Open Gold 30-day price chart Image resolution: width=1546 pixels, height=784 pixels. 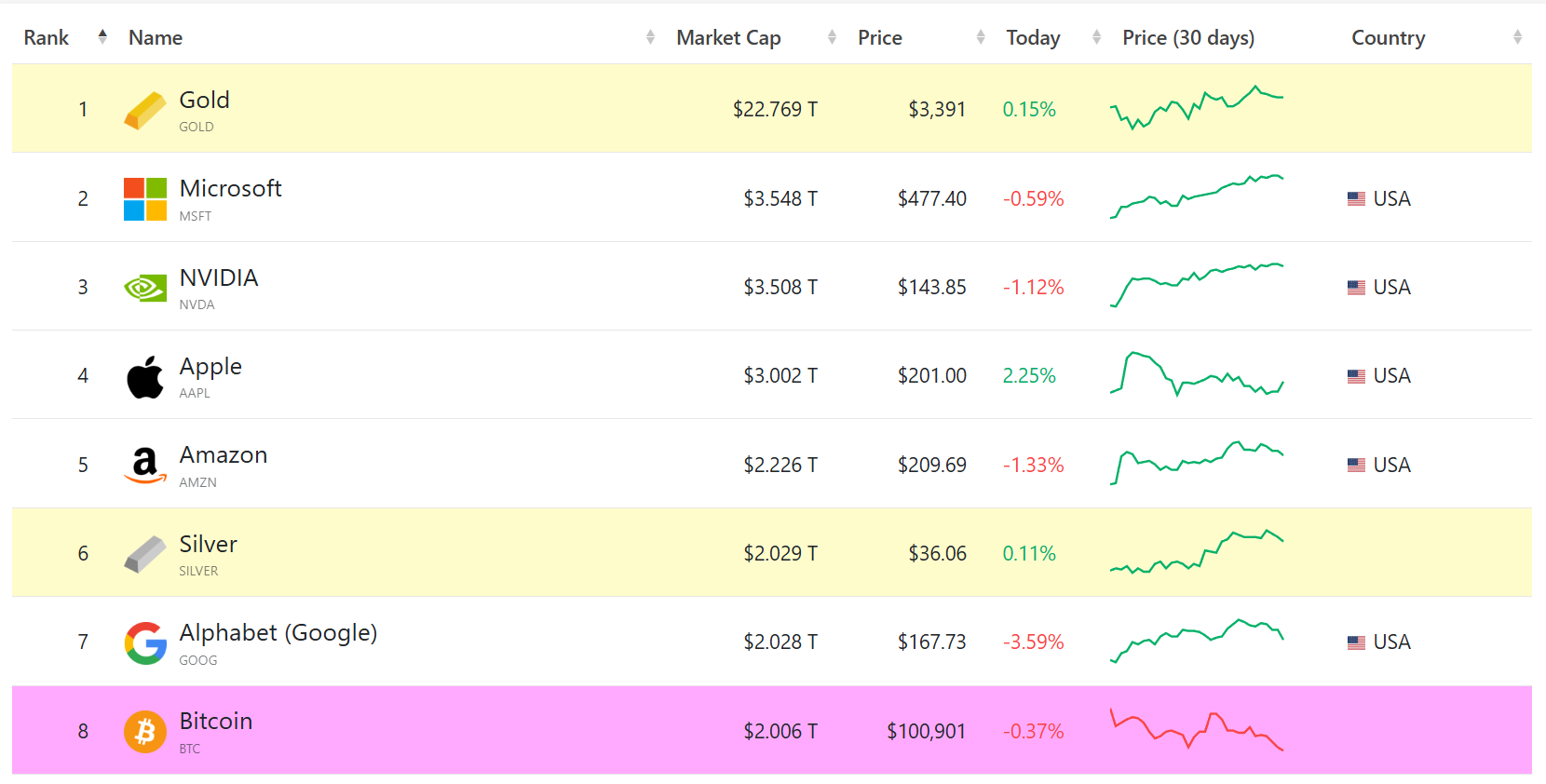[1197, 108]
